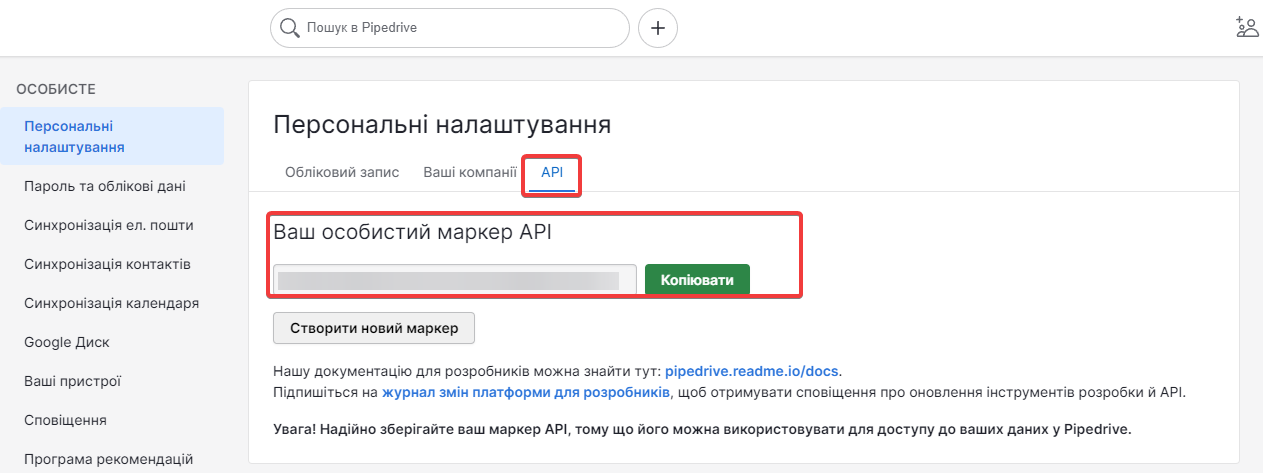Switch to the Ваші компанії tab
The image size is (1263, 473).
pos(470,172)
